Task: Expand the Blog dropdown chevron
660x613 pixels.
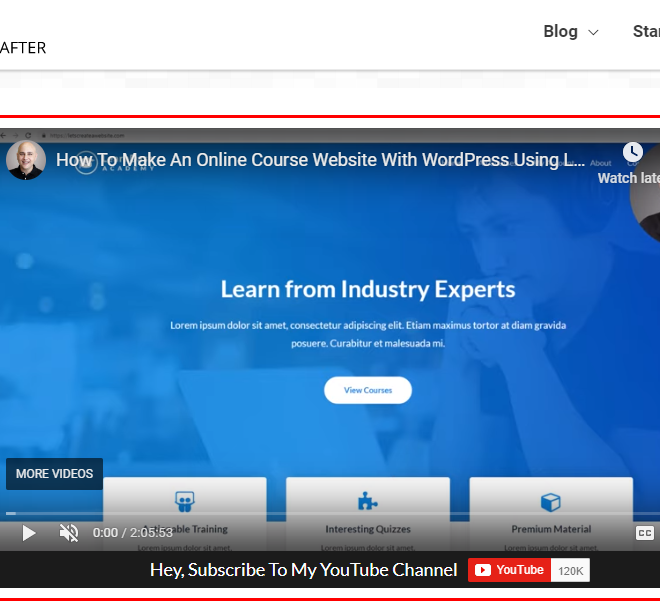Action: 593,32
